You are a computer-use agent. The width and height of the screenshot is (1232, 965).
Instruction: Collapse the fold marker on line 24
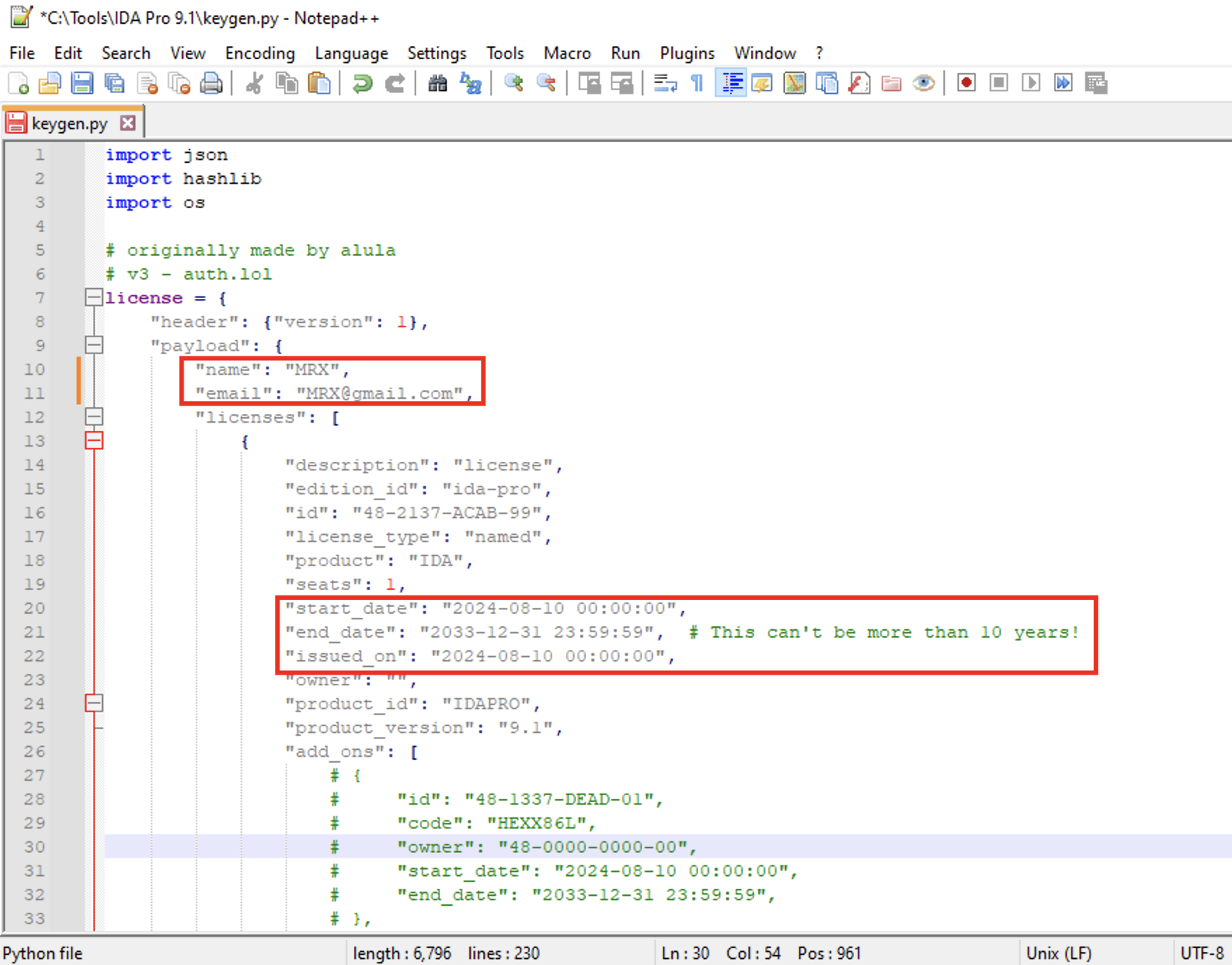[x=94, y=703]
